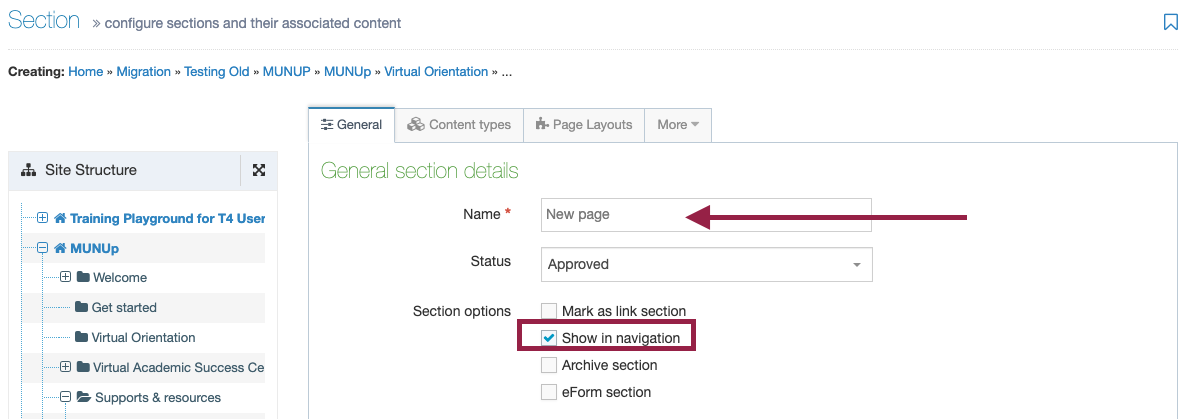The width and height of the screenshot is (1189, 419).
Task: Click into the Name input field
Action: [x=707, y=215]
